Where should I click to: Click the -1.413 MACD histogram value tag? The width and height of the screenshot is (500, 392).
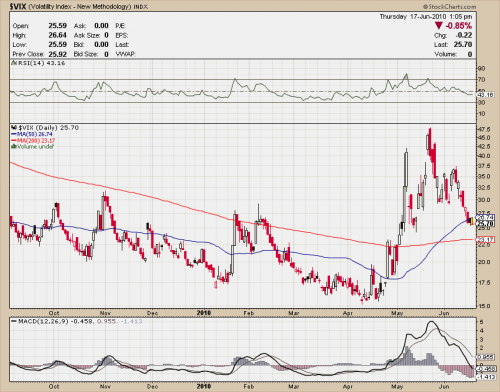[x=485, y=377]
